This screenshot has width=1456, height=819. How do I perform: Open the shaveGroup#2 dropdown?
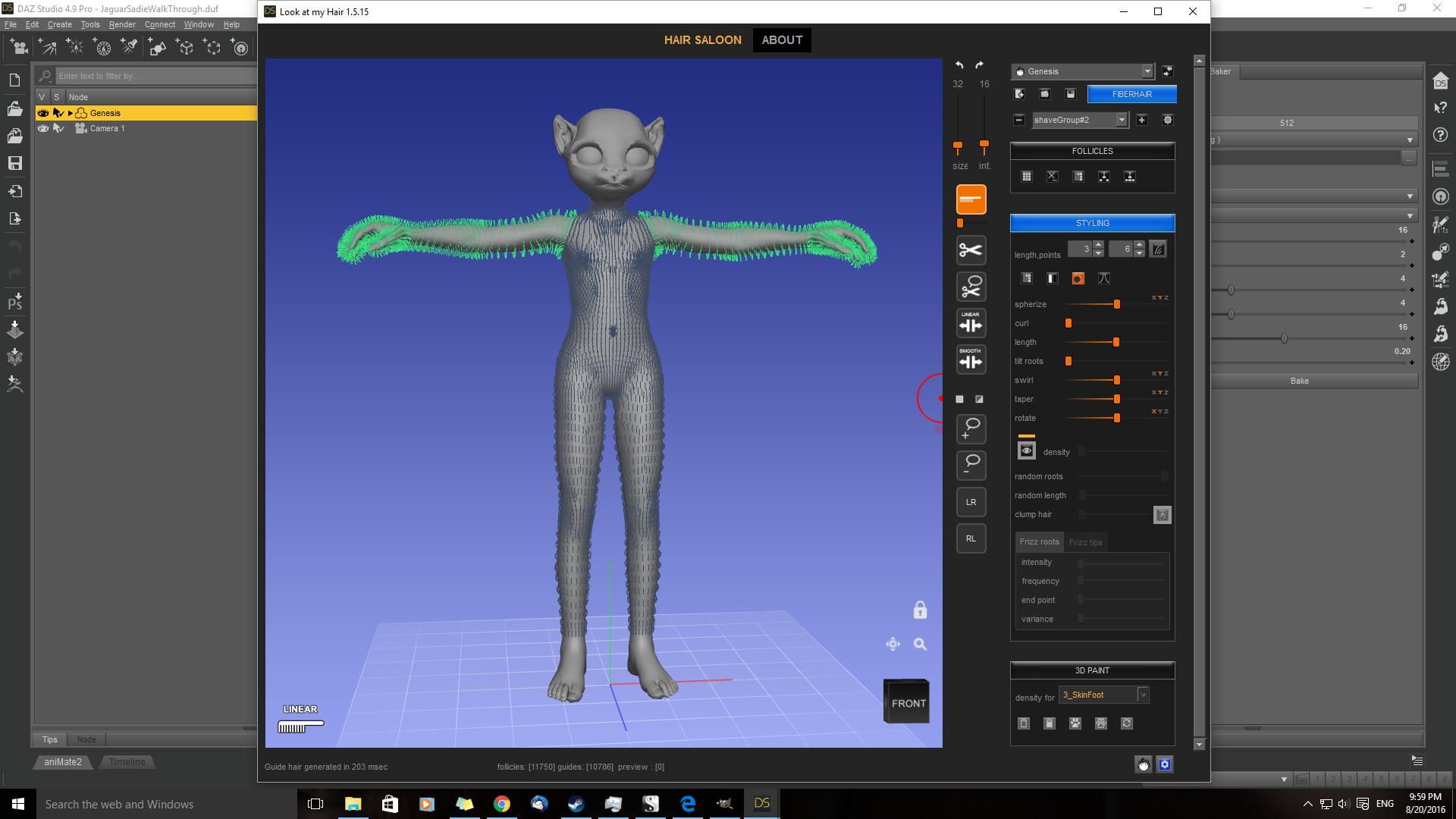pos(1121,120)
